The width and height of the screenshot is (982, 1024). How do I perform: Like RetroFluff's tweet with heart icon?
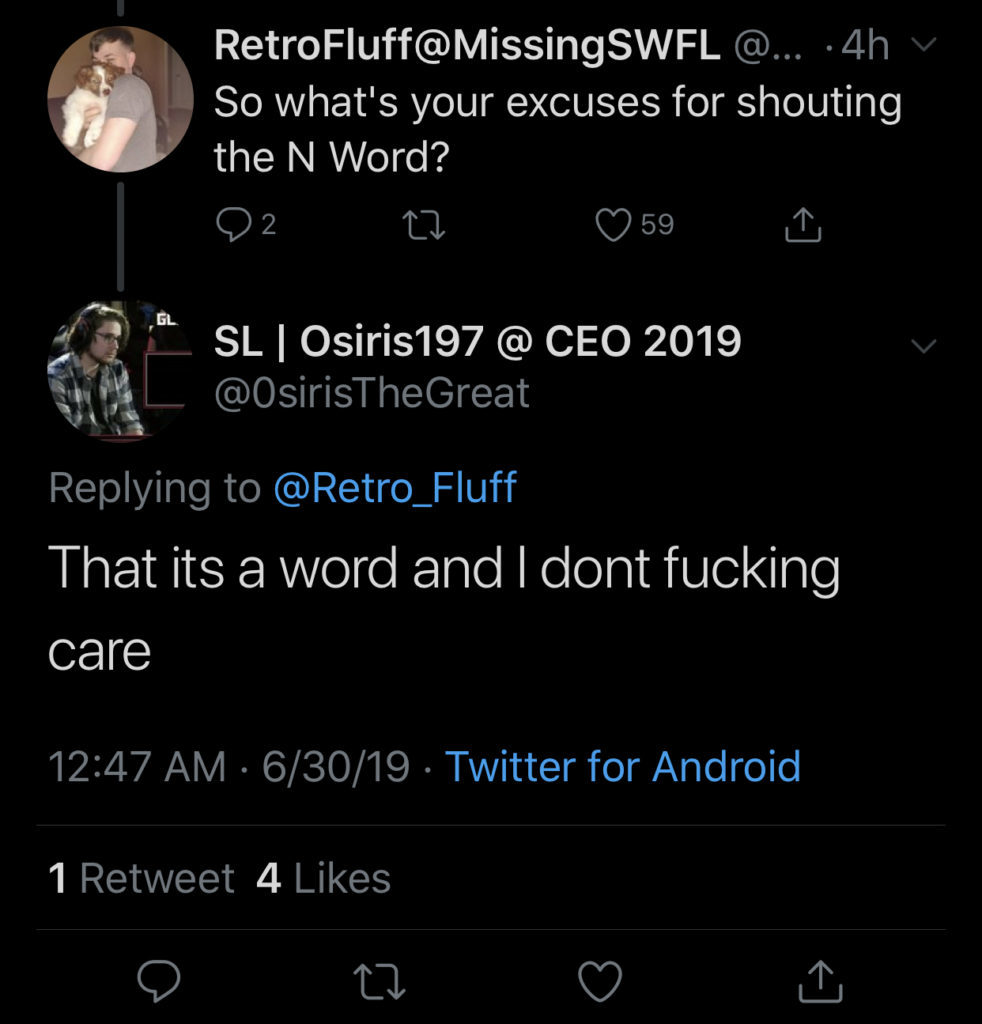click(x=613, y=225)
